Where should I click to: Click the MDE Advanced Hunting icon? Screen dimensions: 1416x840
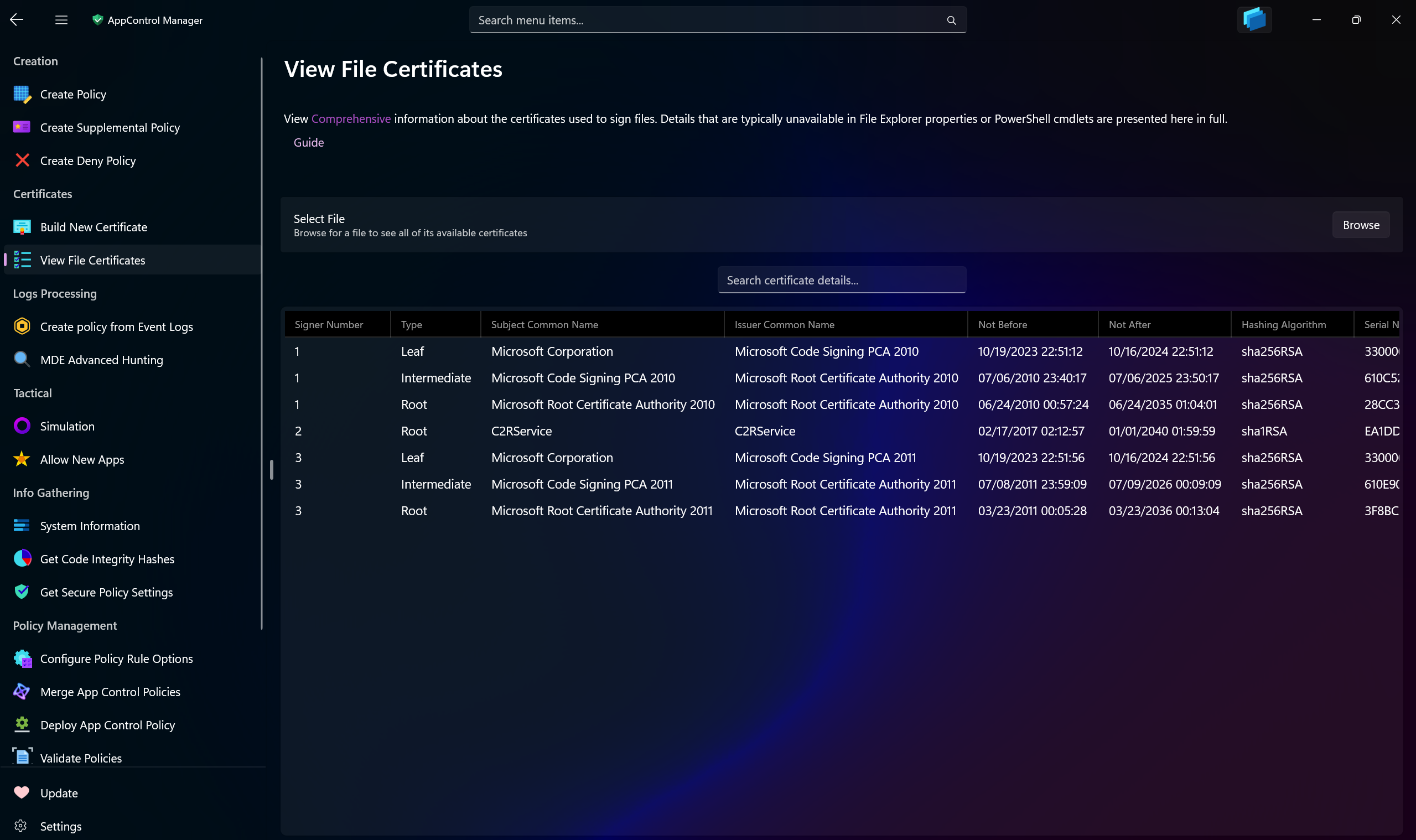[x=22, y=359]
